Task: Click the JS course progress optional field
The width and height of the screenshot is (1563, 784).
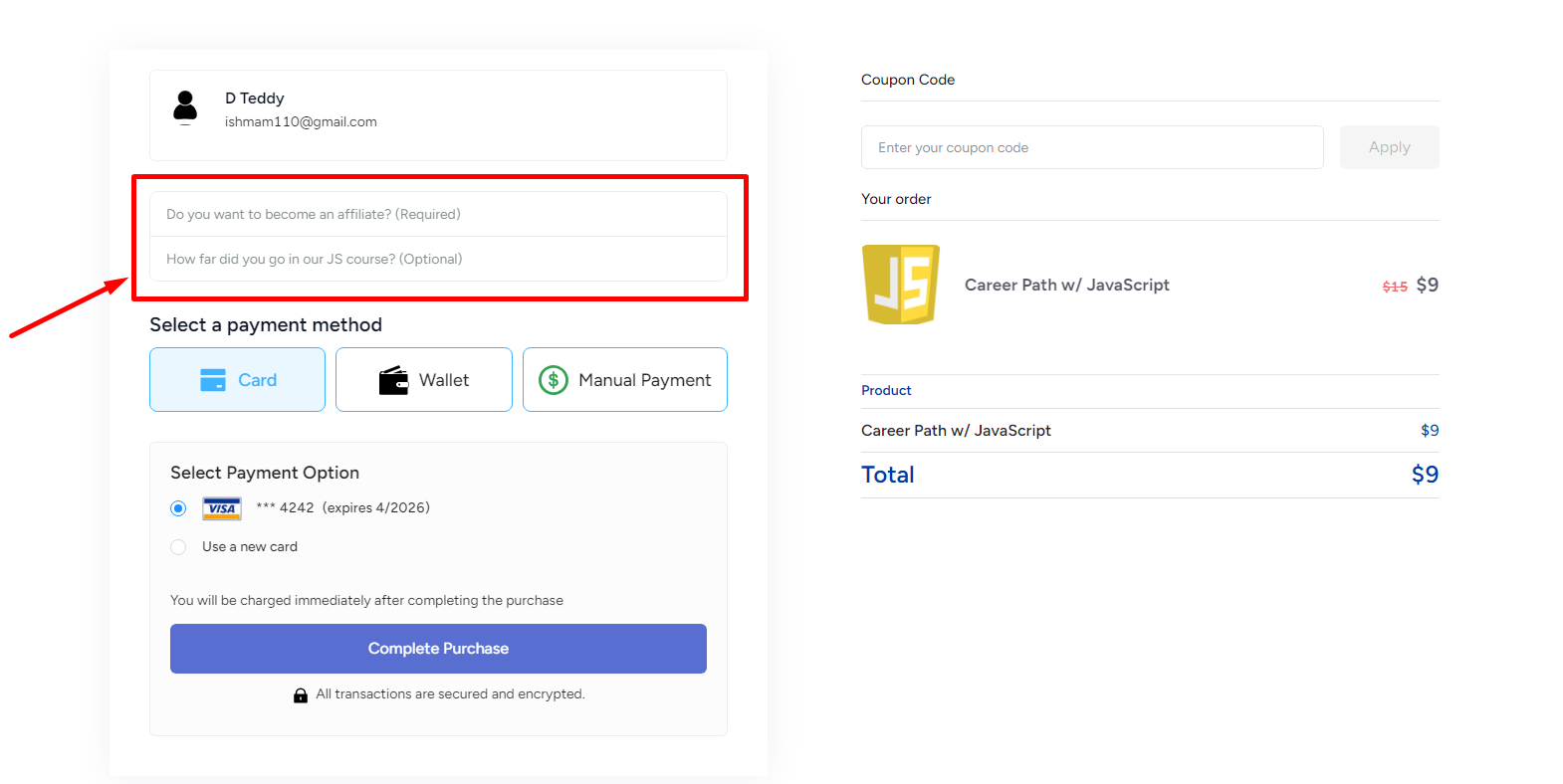Action: [438, 259]
